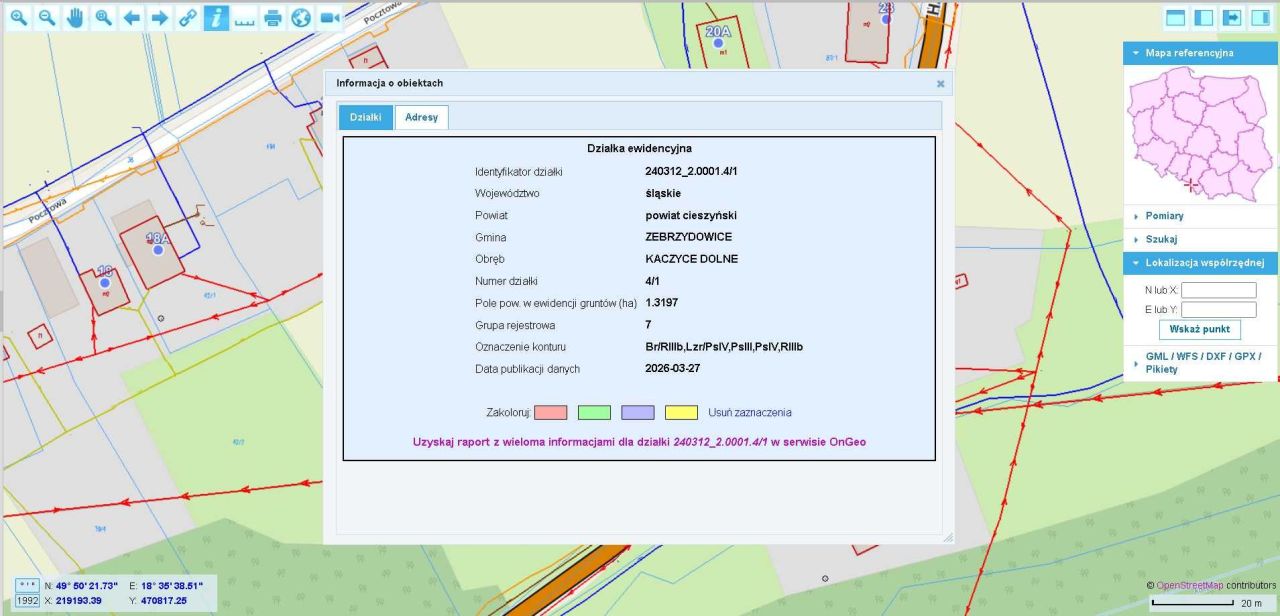Toggle the object information 'i' tool
Screen dimensions: 1280x616
pos(216,18)
